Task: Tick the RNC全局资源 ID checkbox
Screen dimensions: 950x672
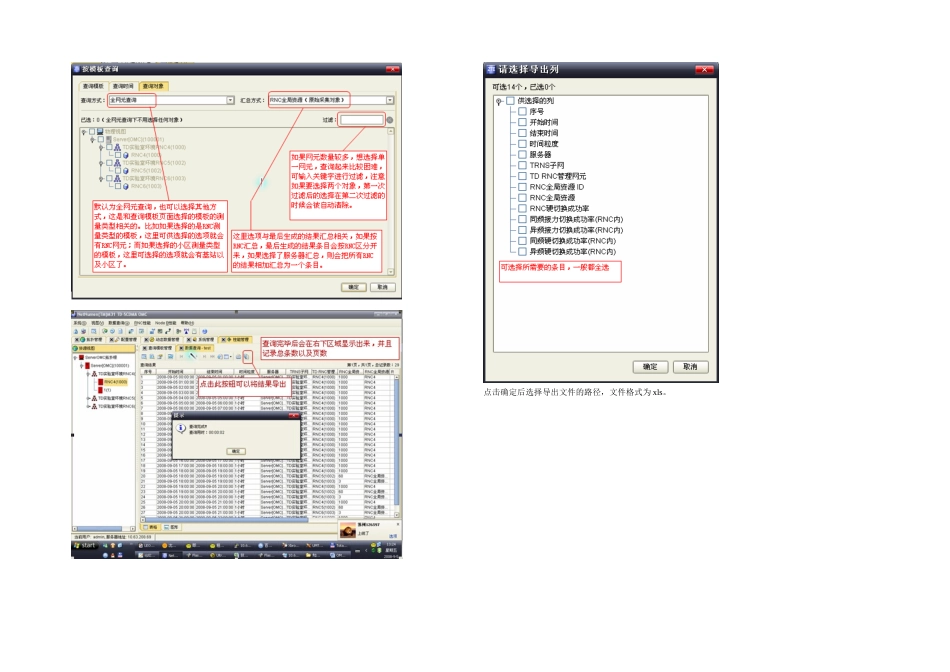Action: click(x=522, y=187)
